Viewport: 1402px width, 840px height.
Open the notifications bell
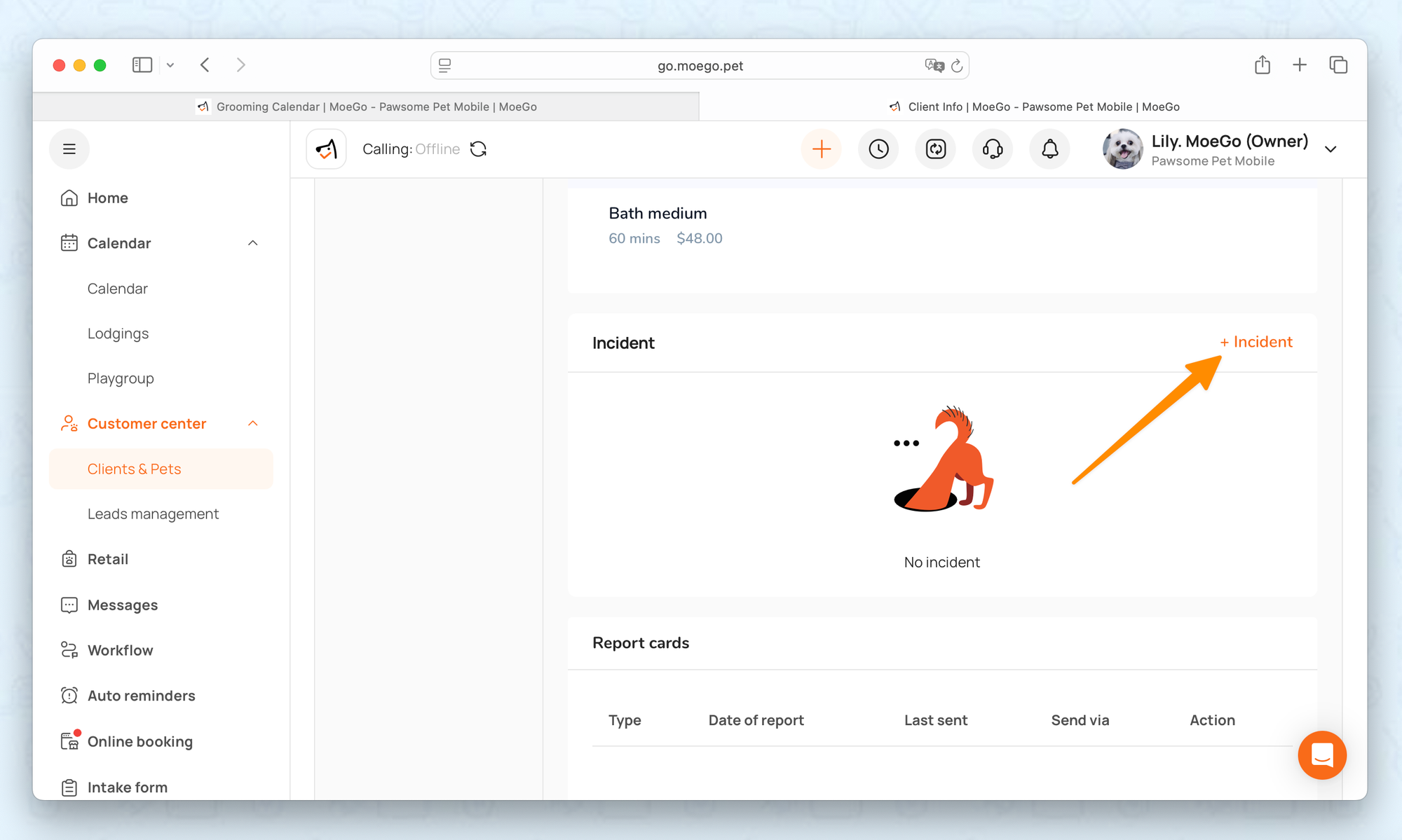click(x=1049, y=149)
